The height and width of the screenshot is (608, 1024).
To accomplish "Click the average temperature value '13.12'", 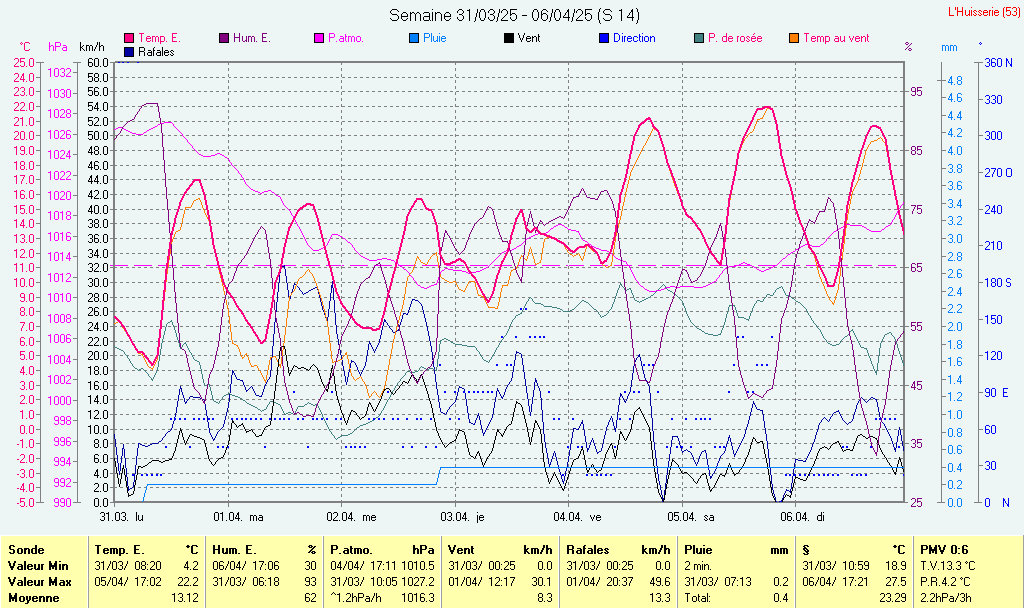I will pyautogui.click(x=184, y=598).
